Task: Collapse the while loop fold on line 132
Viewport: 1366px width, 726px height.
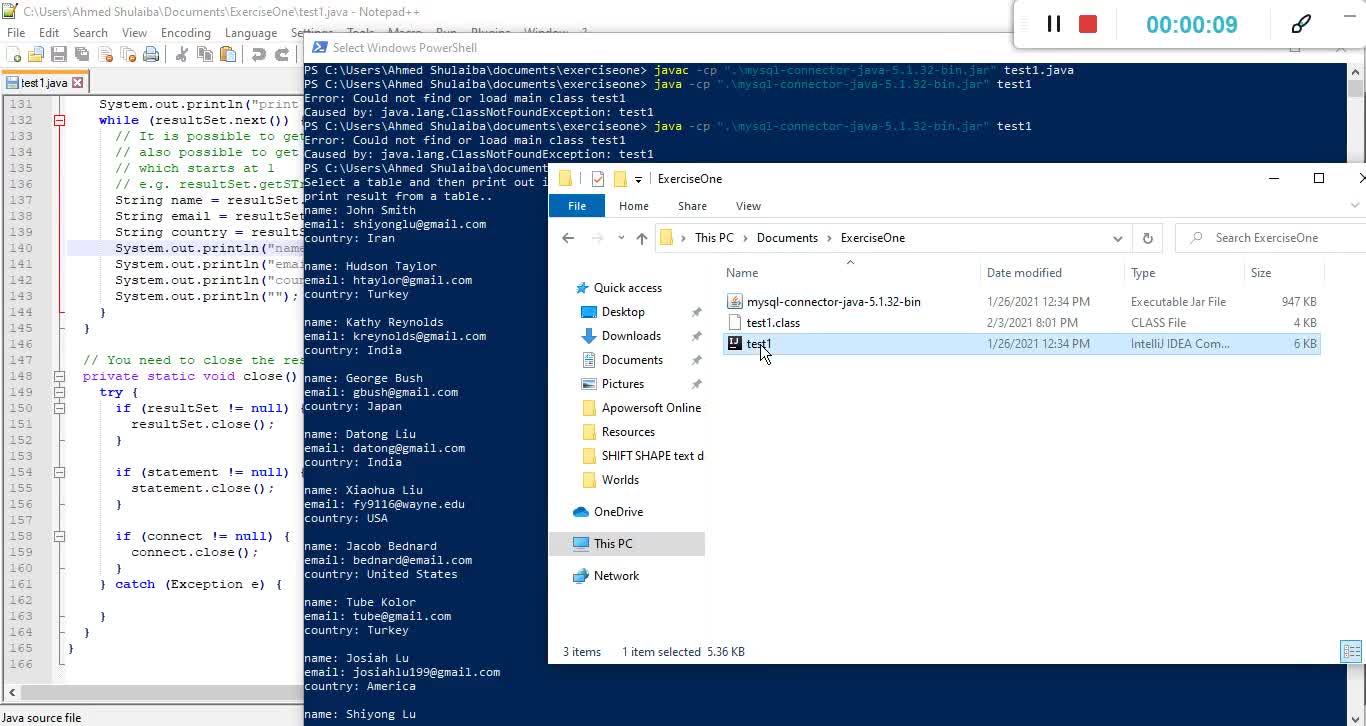Action: pos(59,120)
